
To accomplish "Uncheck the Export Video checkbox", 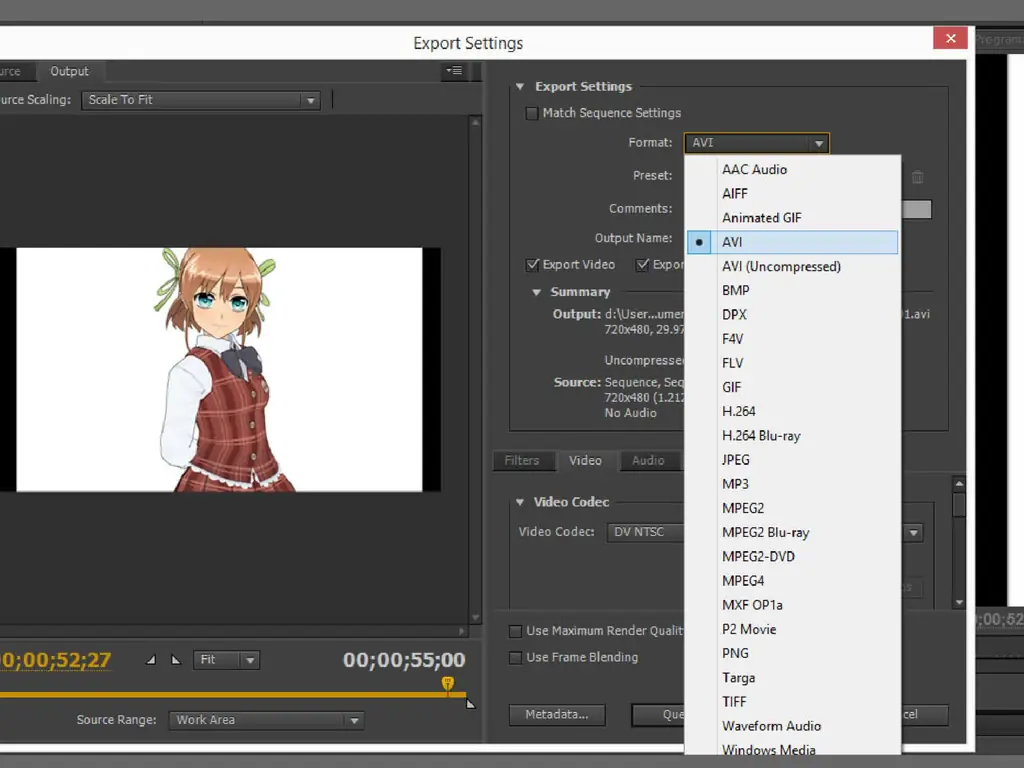I will (532, 264).
